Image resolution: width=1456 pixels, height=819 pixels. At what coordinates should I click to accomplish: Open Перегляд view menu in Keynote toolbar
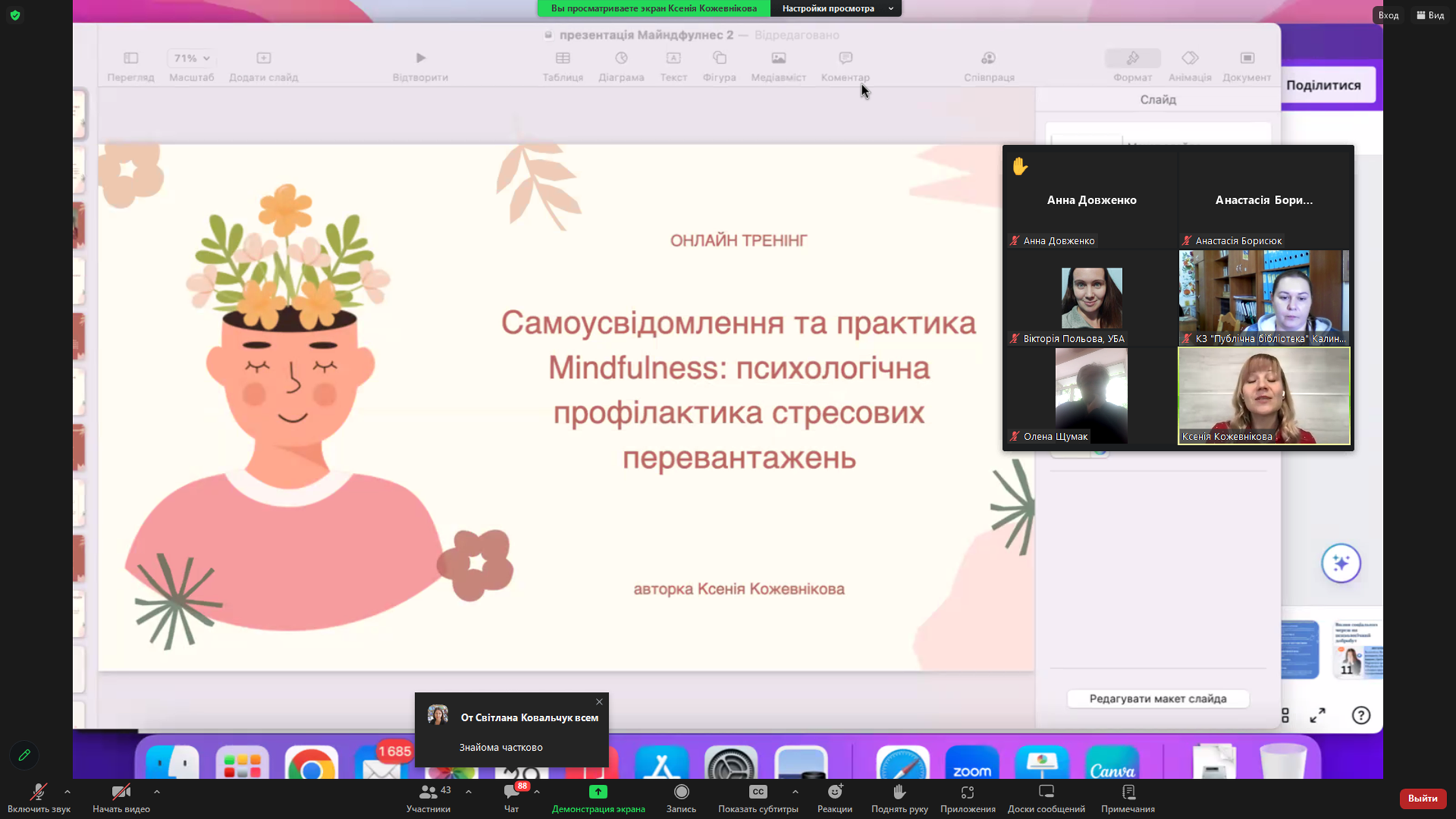click(130, 66)
